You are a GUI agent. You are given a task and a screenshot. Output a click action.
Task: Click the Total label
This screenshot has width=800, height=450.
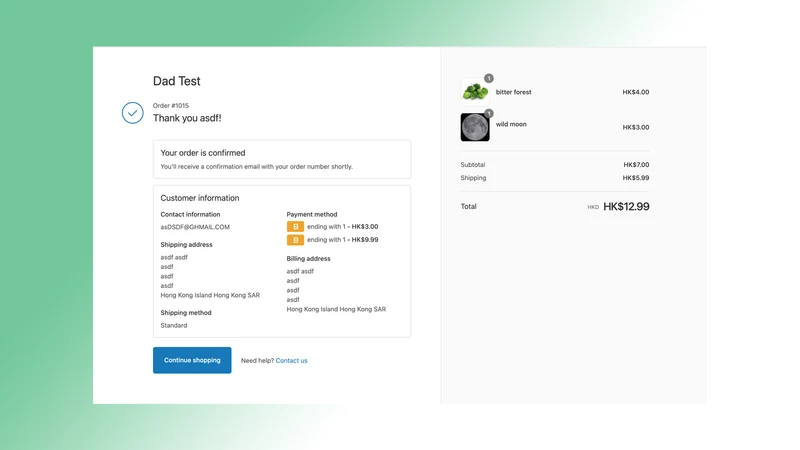[x=468, y=207]
